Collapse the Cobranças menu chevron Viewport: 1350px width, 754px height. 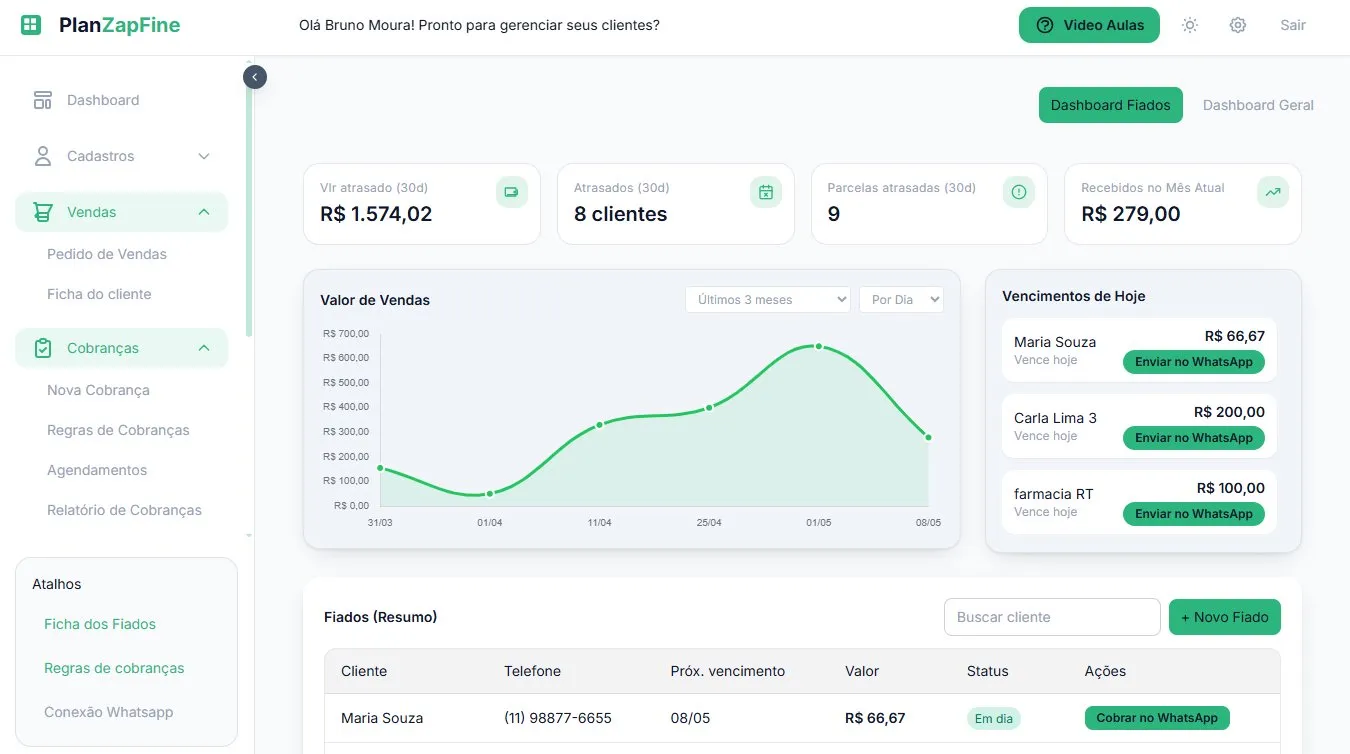point(204,348)
